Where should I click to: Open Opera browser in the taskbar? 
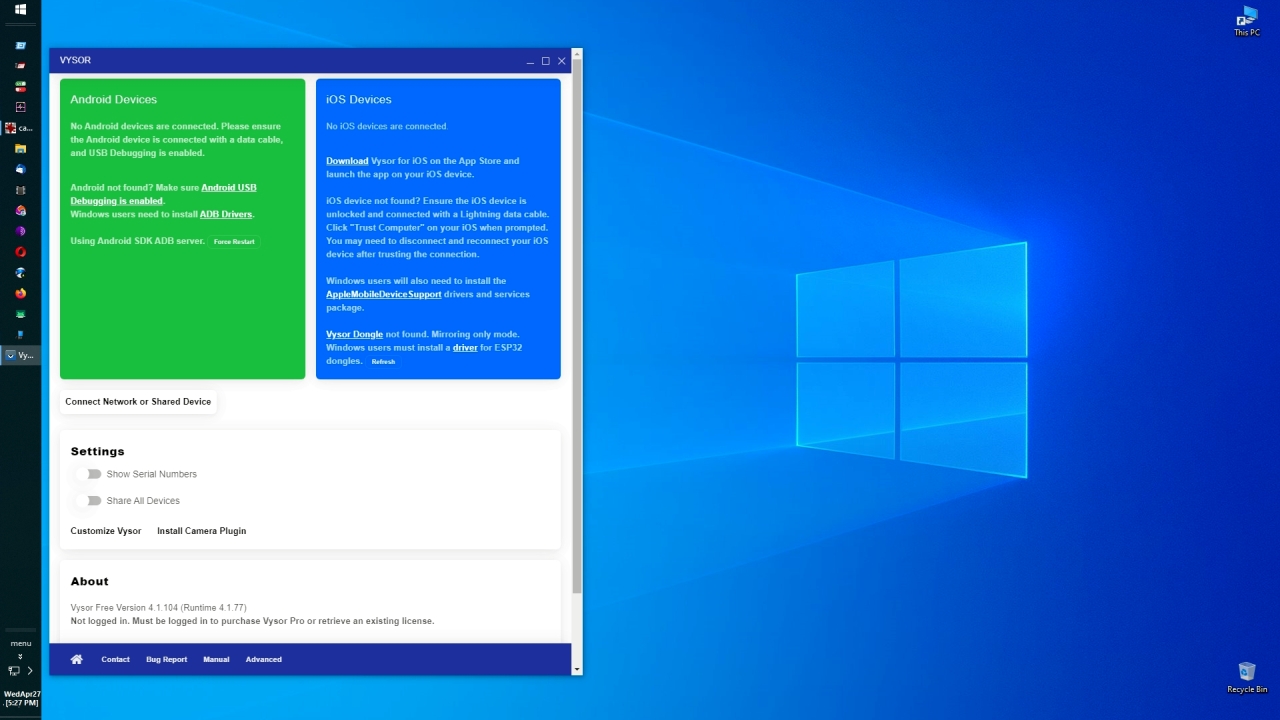[20, 252]
